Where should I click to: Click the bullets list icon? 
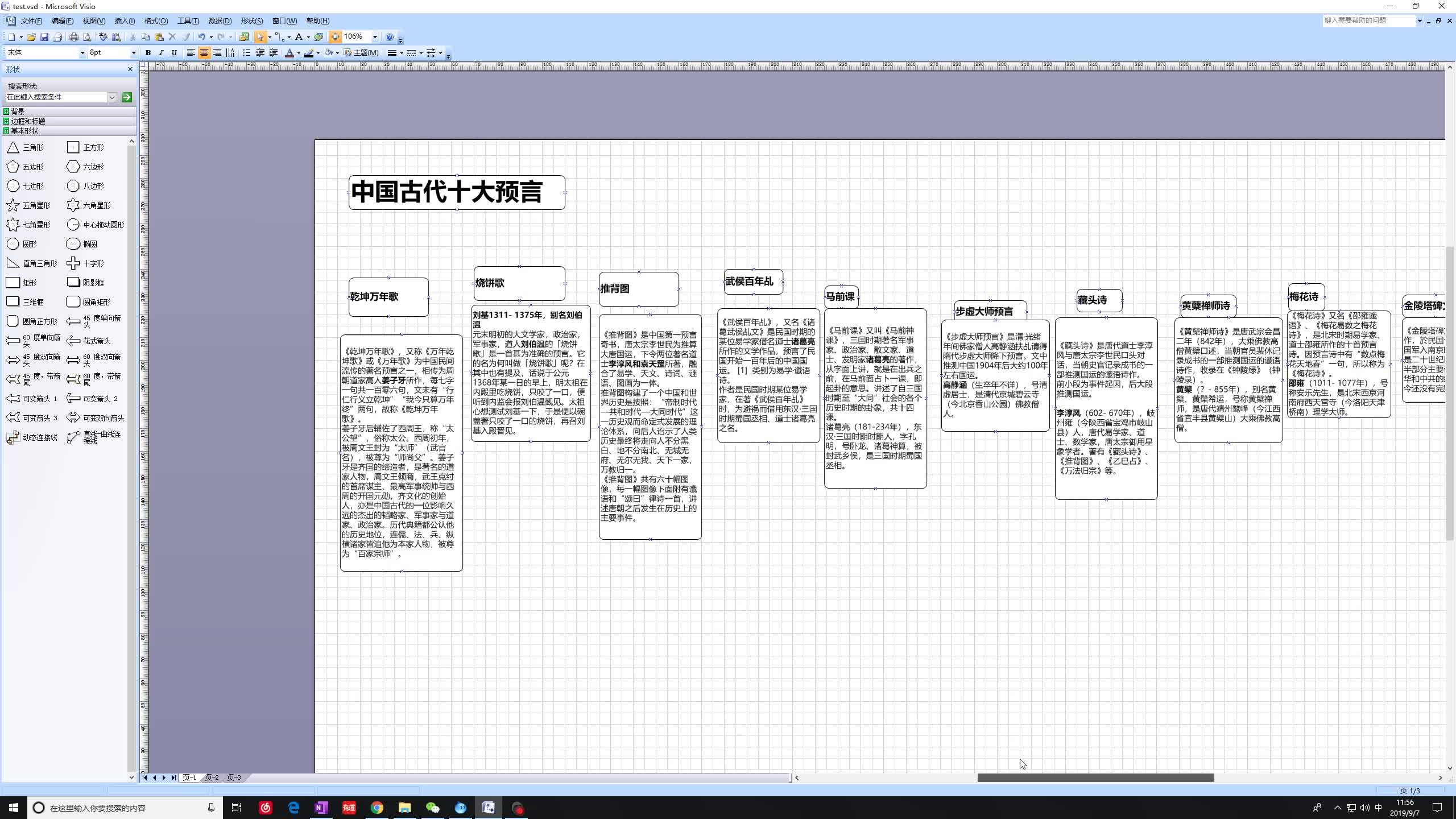(246, 53)
